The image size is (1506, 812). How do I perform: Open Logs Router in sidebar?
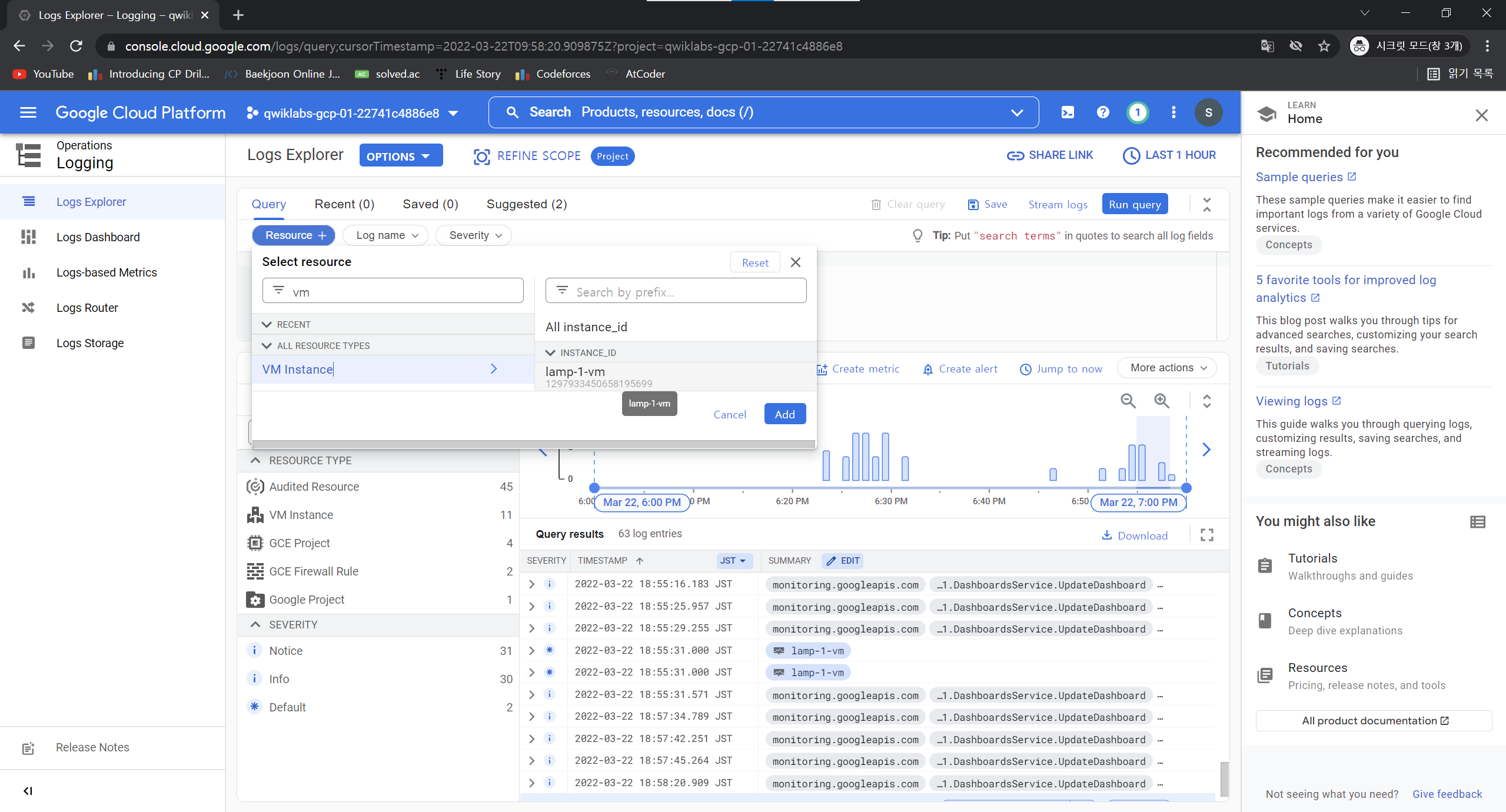point(87,308)
